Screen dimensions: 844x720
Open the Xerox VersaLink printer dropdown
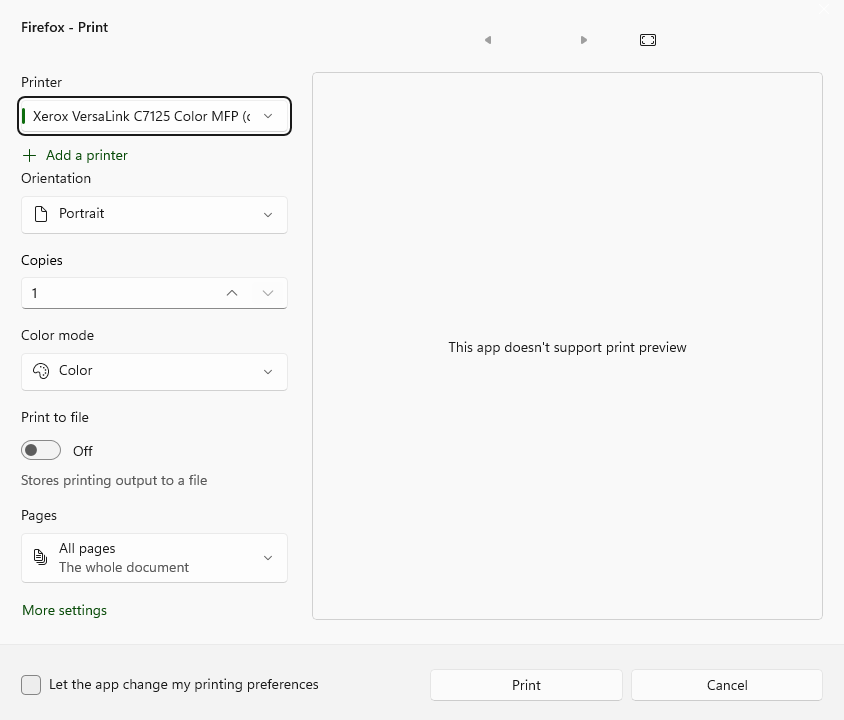click(x=154, y=116)
